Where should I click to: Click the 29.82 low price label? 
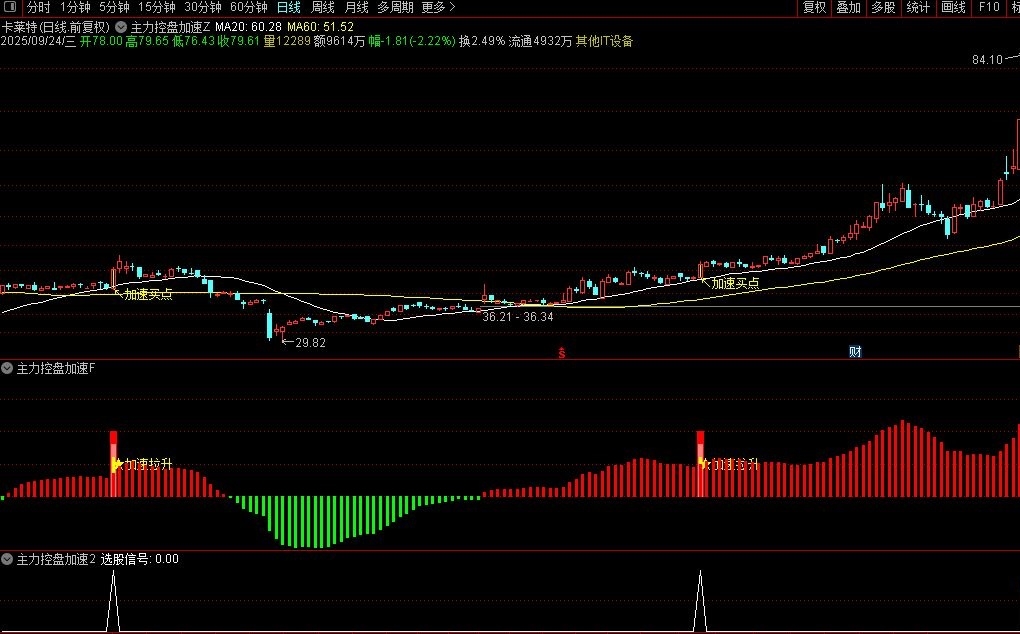(x=310, y=343)
